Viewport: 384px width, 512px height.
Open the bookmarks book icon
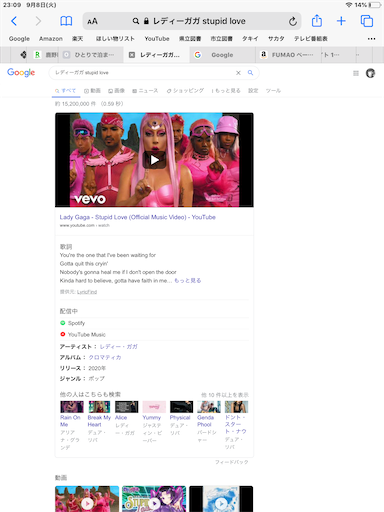[66, 21]
